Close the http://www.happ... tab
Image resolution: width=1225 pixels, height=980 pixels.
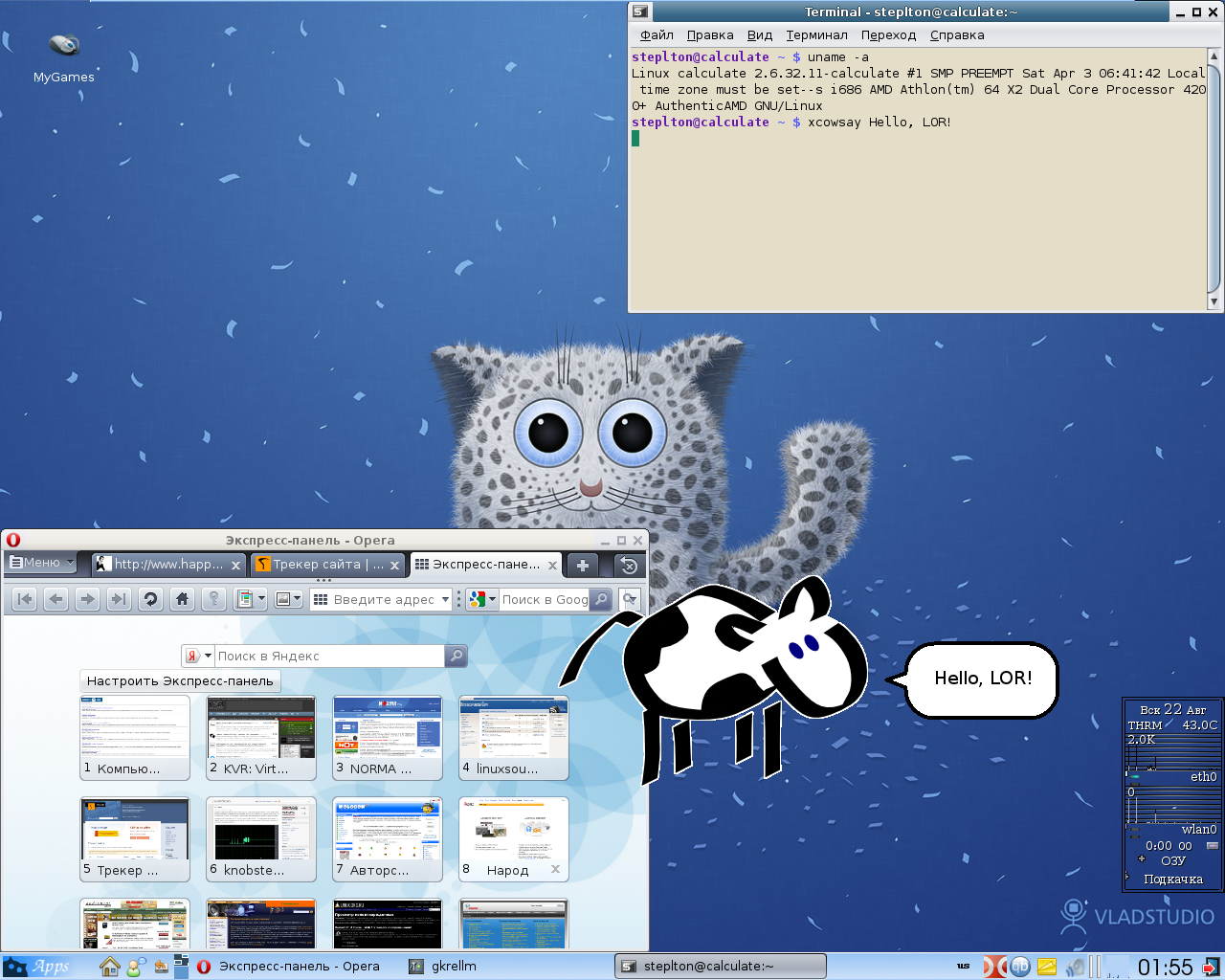click(235, 566)
